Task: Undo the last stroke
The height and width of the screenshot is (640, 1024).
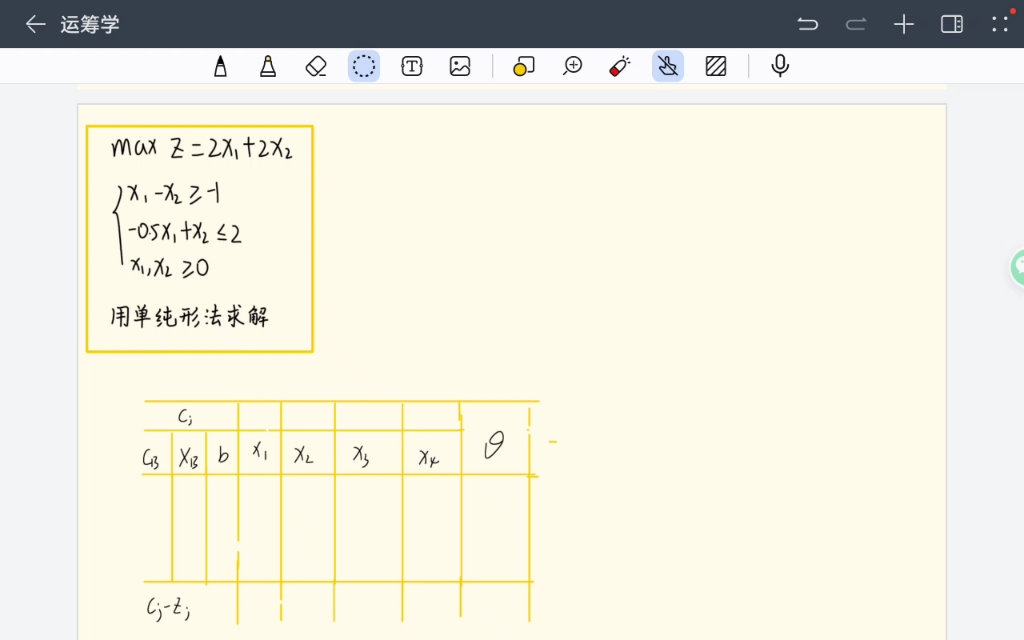Action: tap(807, 23)
